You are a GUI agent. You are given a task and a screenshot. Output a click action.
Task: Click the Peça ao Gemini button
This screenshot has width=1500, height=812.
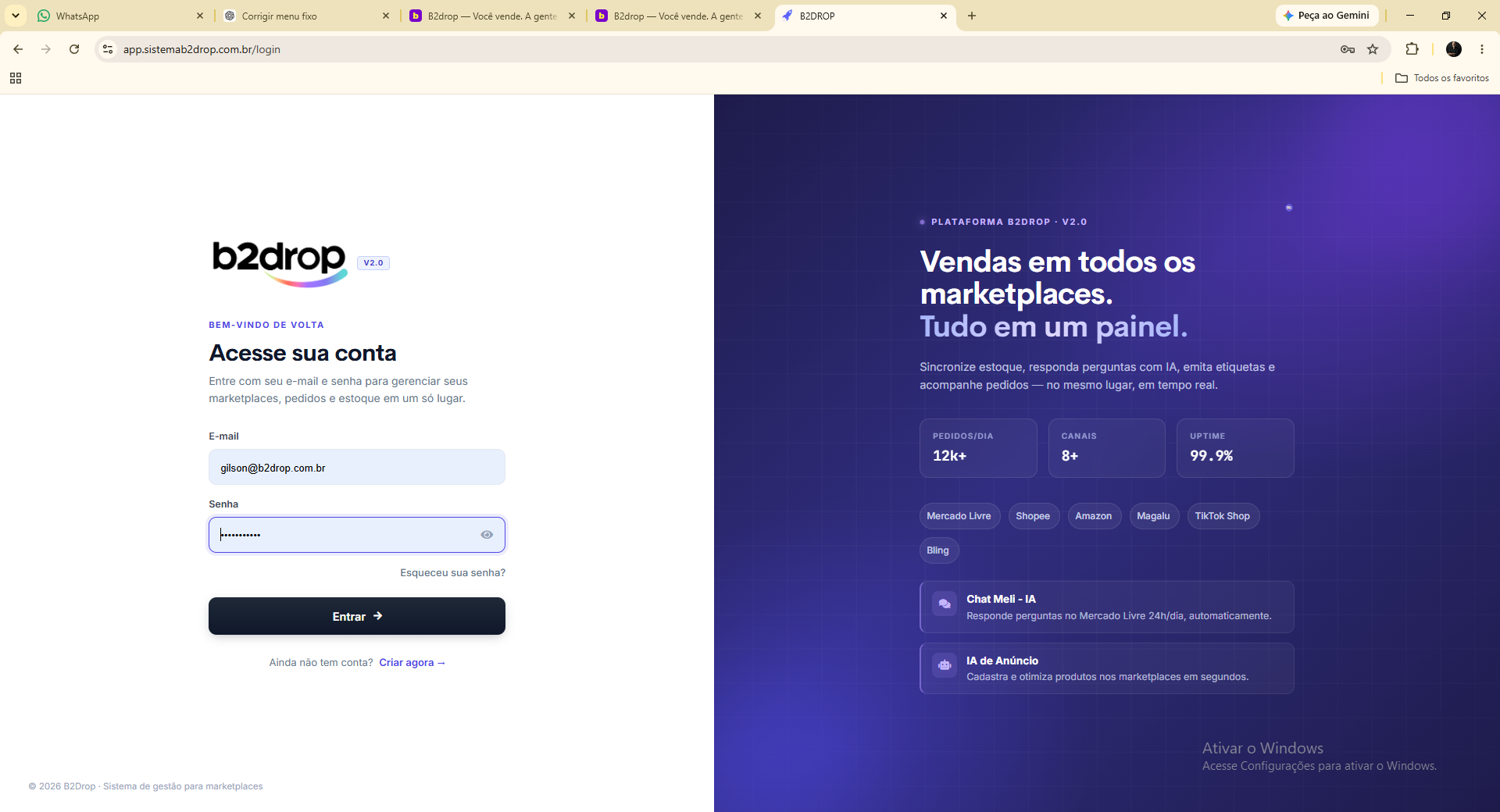click(1327, 16)
